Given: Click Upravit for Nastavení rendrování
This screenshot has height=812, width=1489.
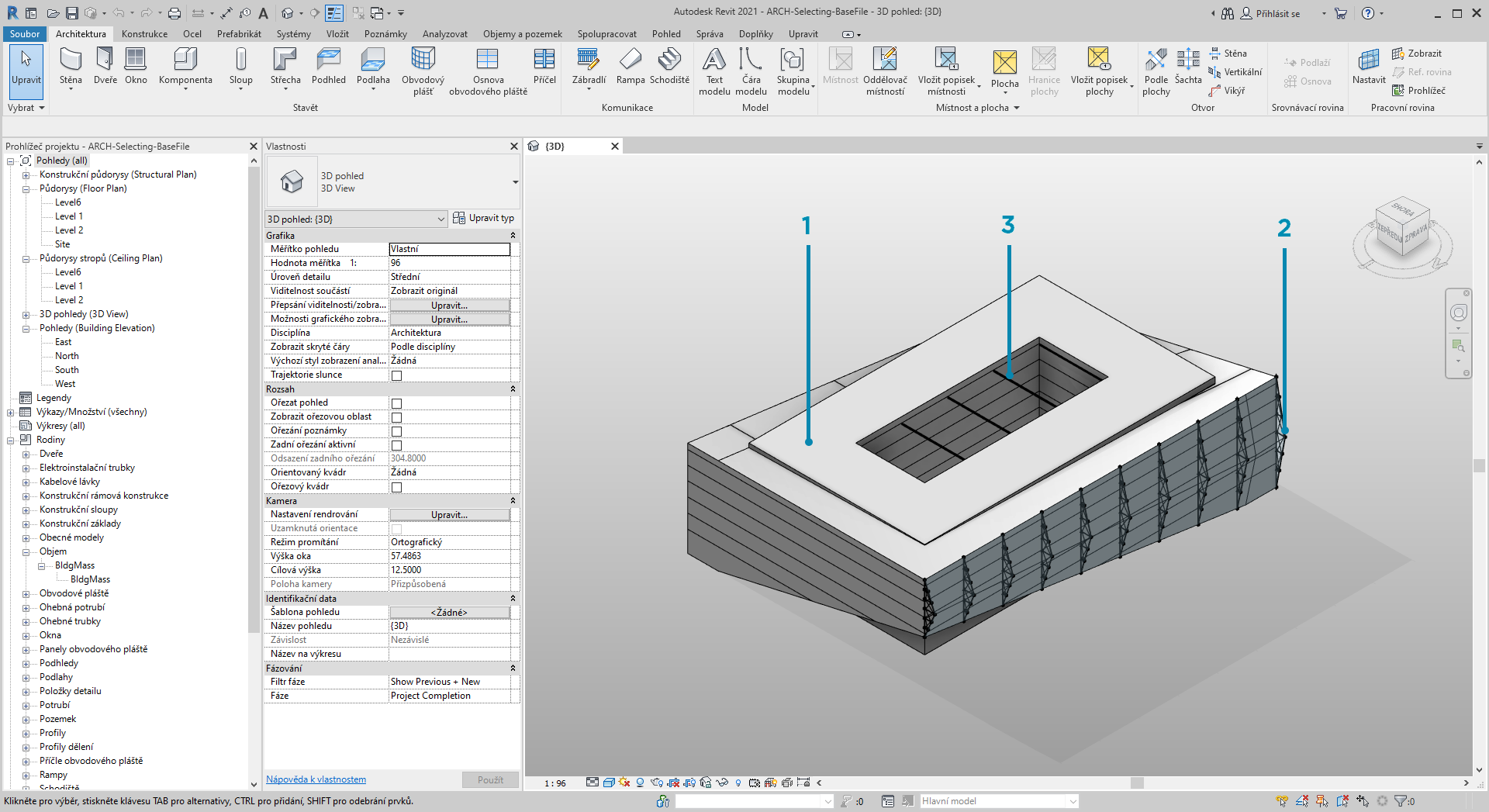Looking at the screenshot, I should tap(450, 515).
